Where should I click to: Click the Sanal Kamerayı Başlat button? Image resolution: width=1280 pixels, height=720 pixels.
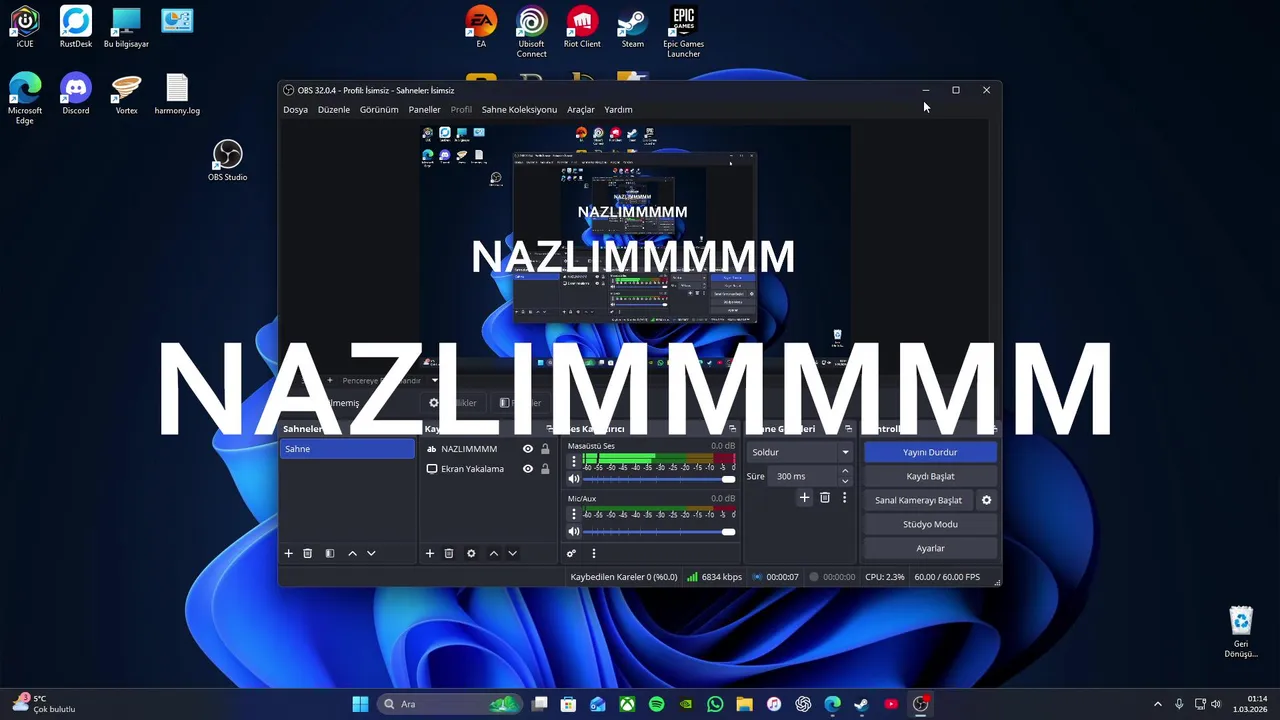918,500
